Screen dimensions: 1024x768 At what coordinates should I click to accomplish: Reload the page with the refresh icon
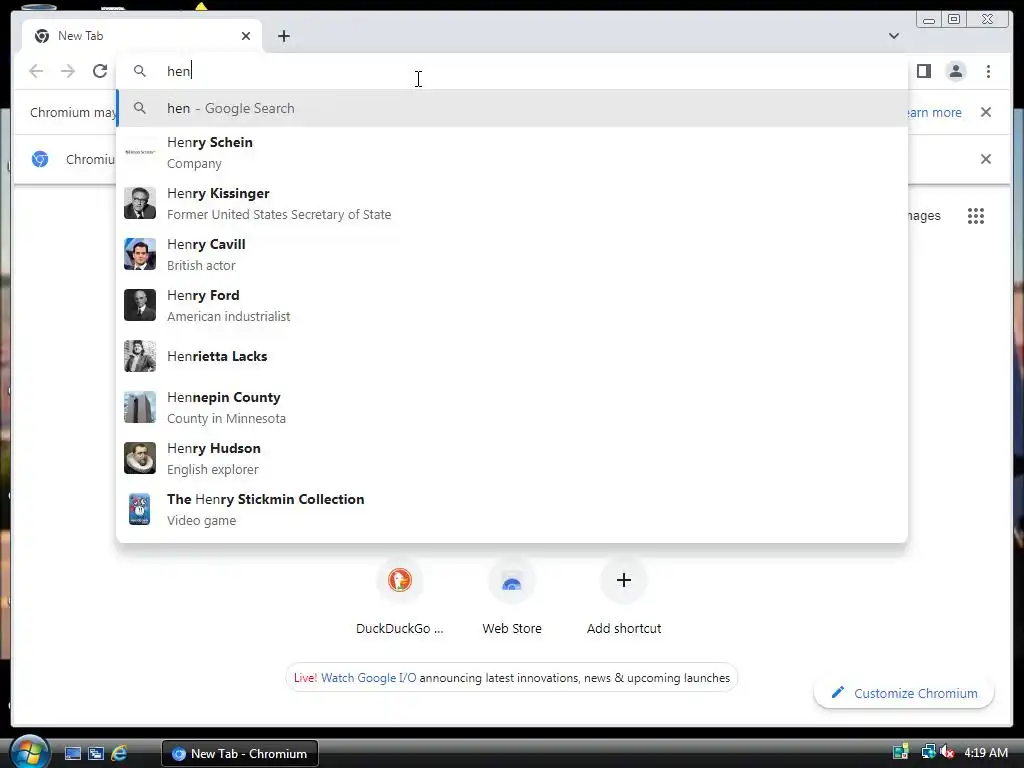point(100,71)
